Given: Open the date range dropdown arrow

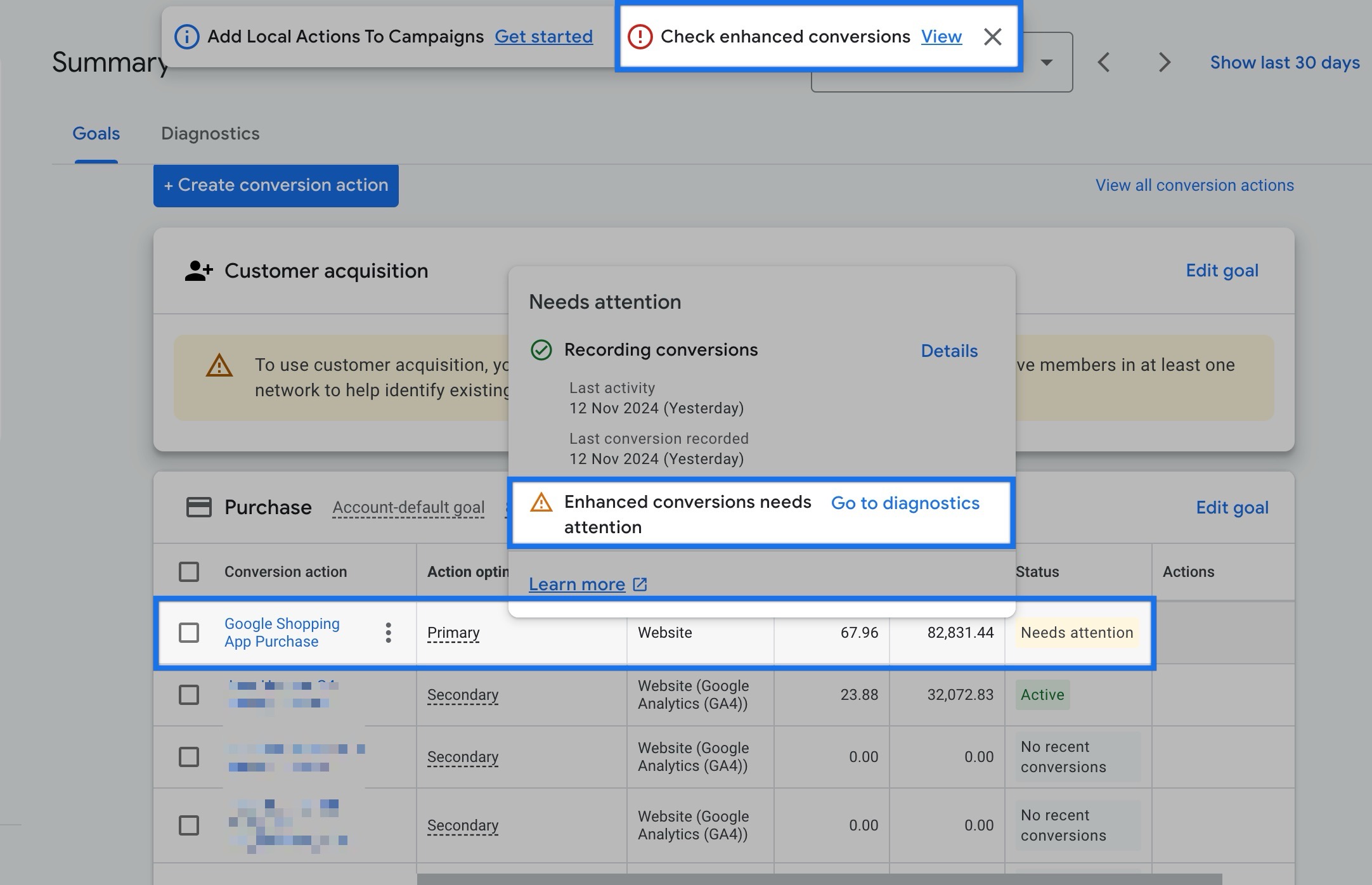Looking at the screenshot, I should pos(1047,62).
